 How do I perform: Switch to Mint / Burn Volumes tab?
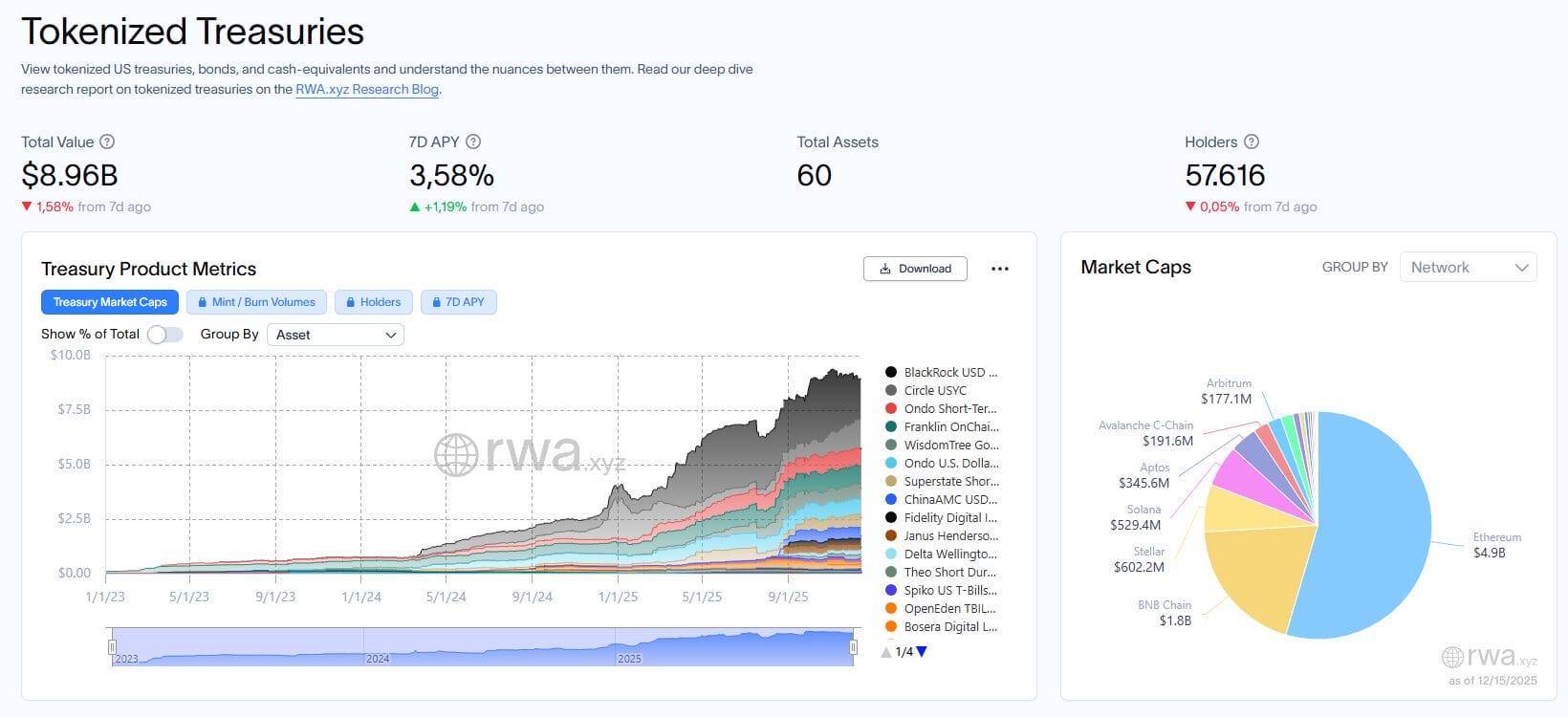click(256, 302)
